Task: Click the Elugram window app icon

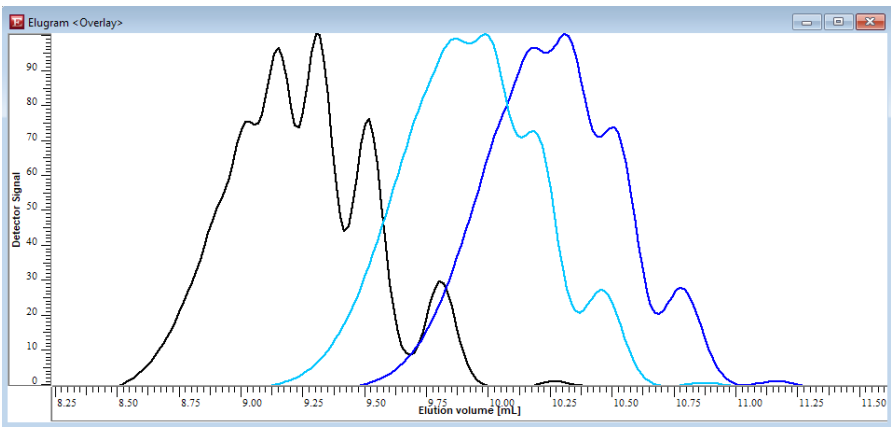Action: pos(18,22)
